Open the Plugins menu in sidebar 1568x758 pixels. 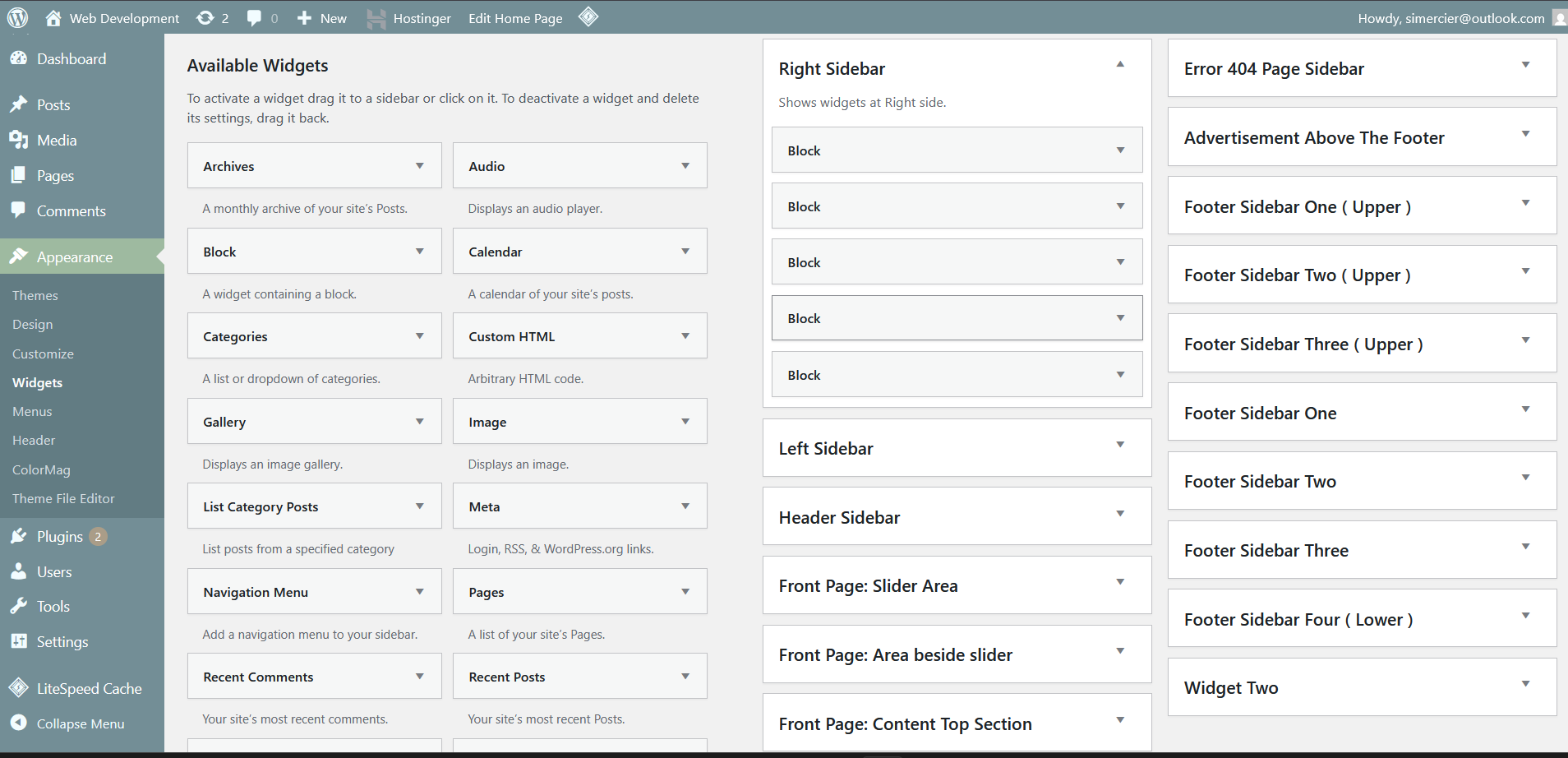click(59, 537)
